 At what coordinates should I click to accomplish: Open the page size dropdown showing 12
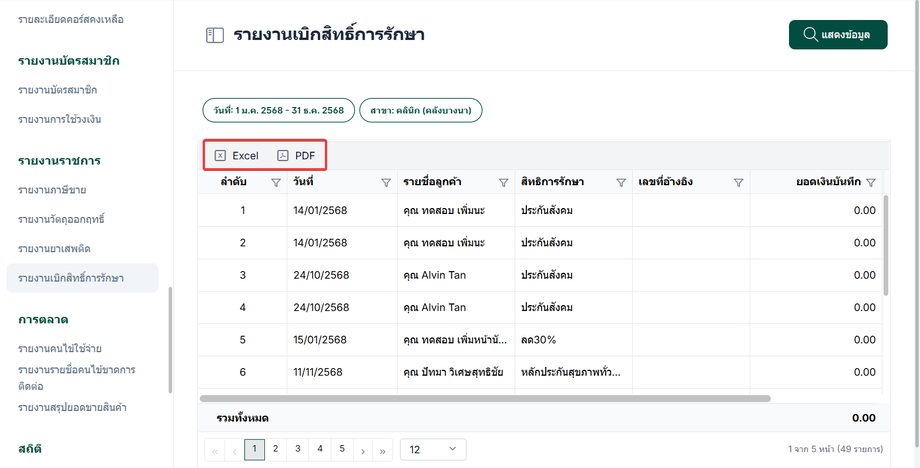coord(433,450)
